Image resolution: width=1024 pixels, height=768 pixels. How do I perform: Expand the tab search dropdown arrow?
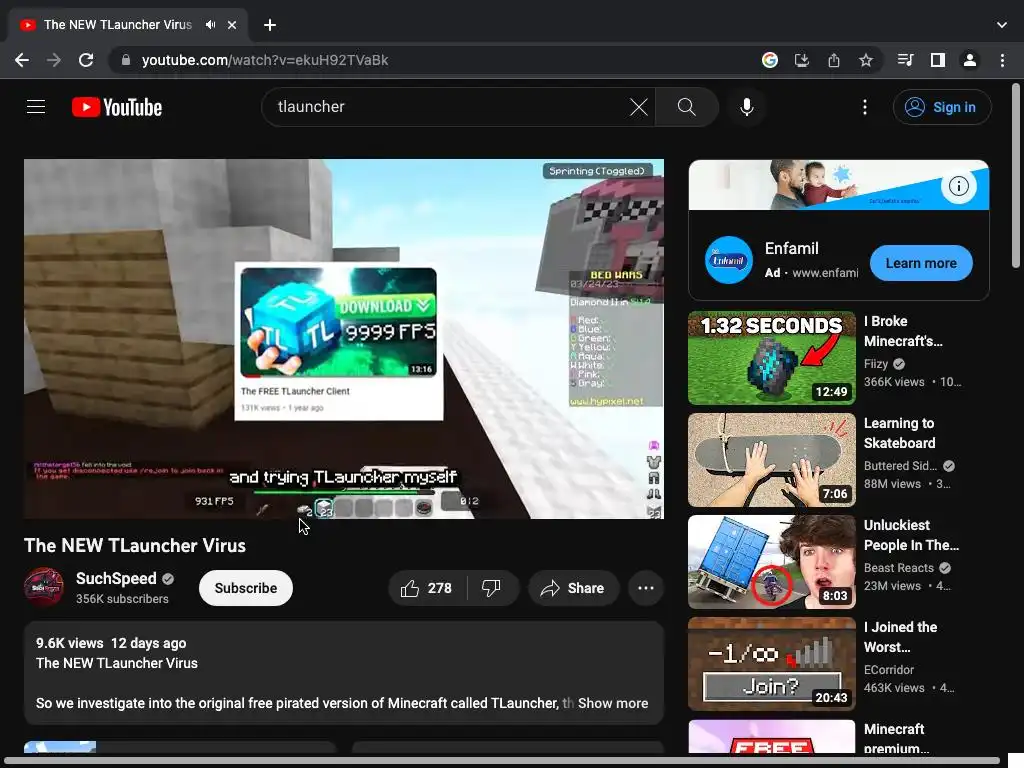(x=1002, y=25)
